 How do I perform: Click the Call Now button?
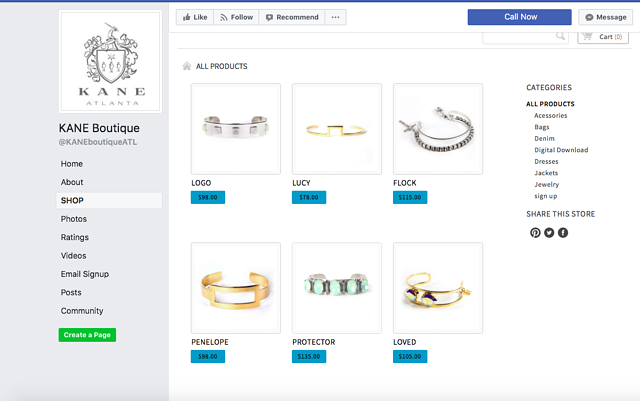pos(520,17)
